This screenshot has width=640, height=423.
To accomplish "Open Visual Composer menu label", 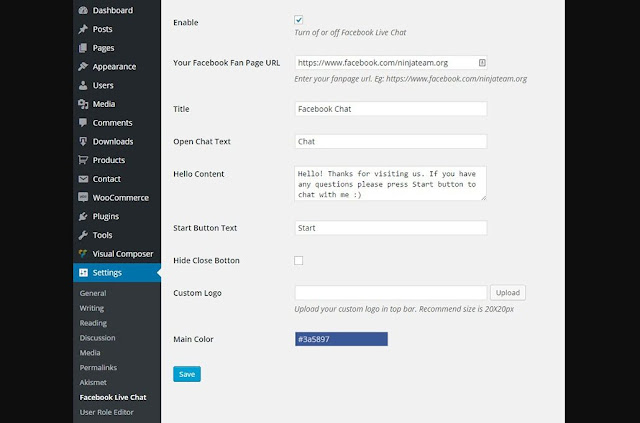I will click(x=123, y=254).
